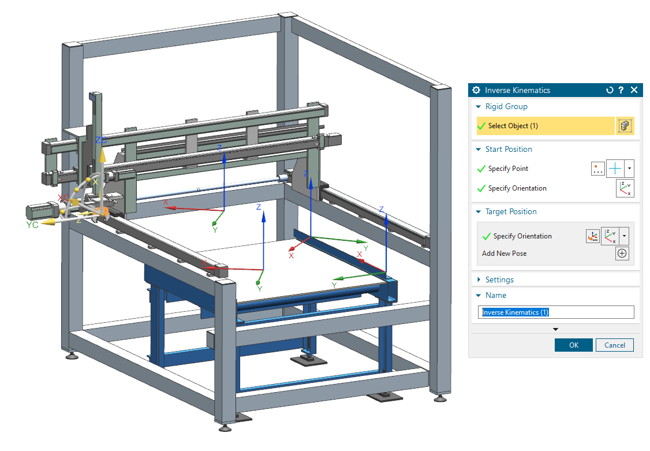The image size is (650, 451).
Task: Open the point type dropdown arrow
Action: [630, 169]
